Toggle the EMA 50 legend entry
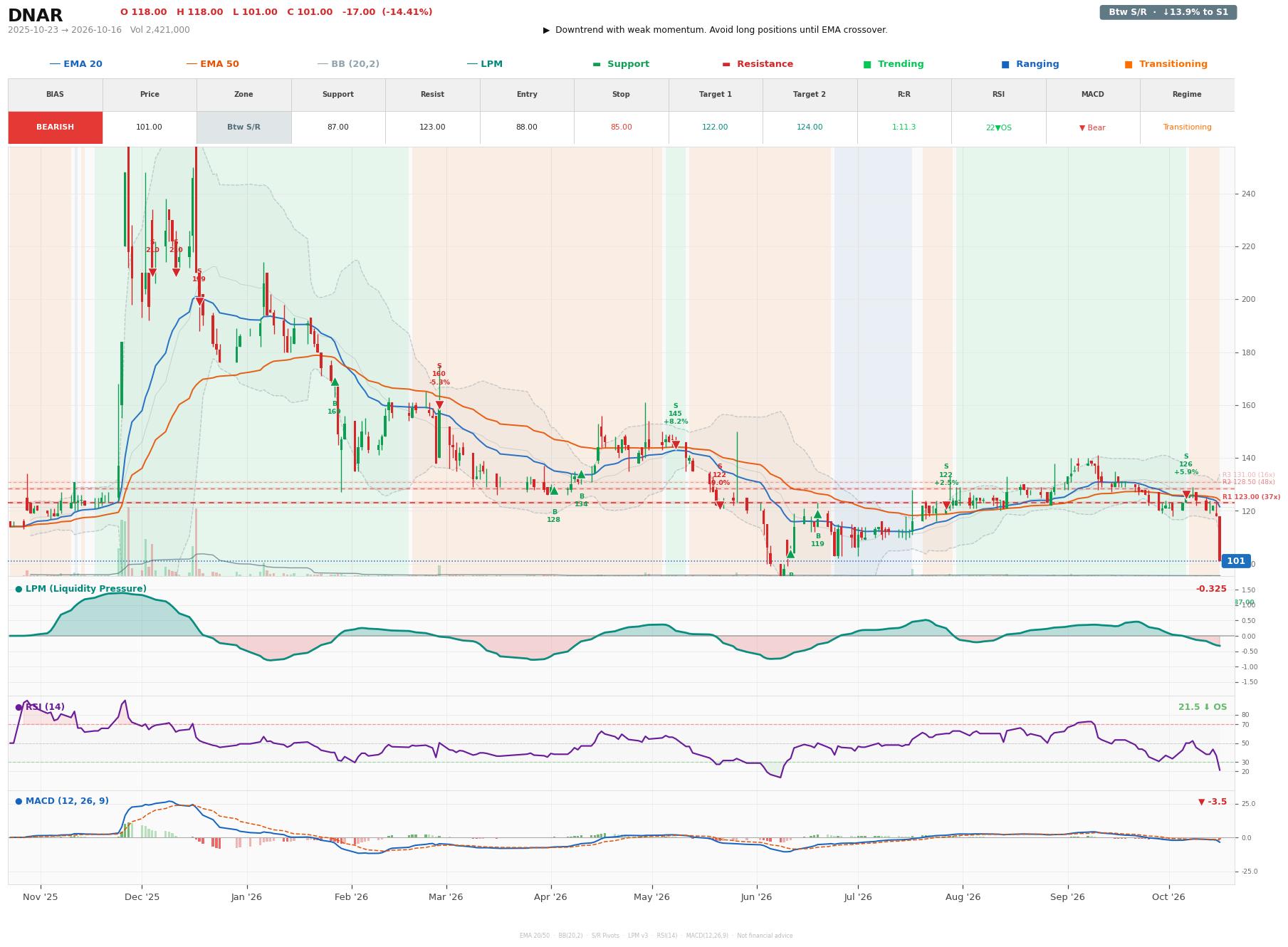The image size is (1288, 947). (x=212, y=64)
